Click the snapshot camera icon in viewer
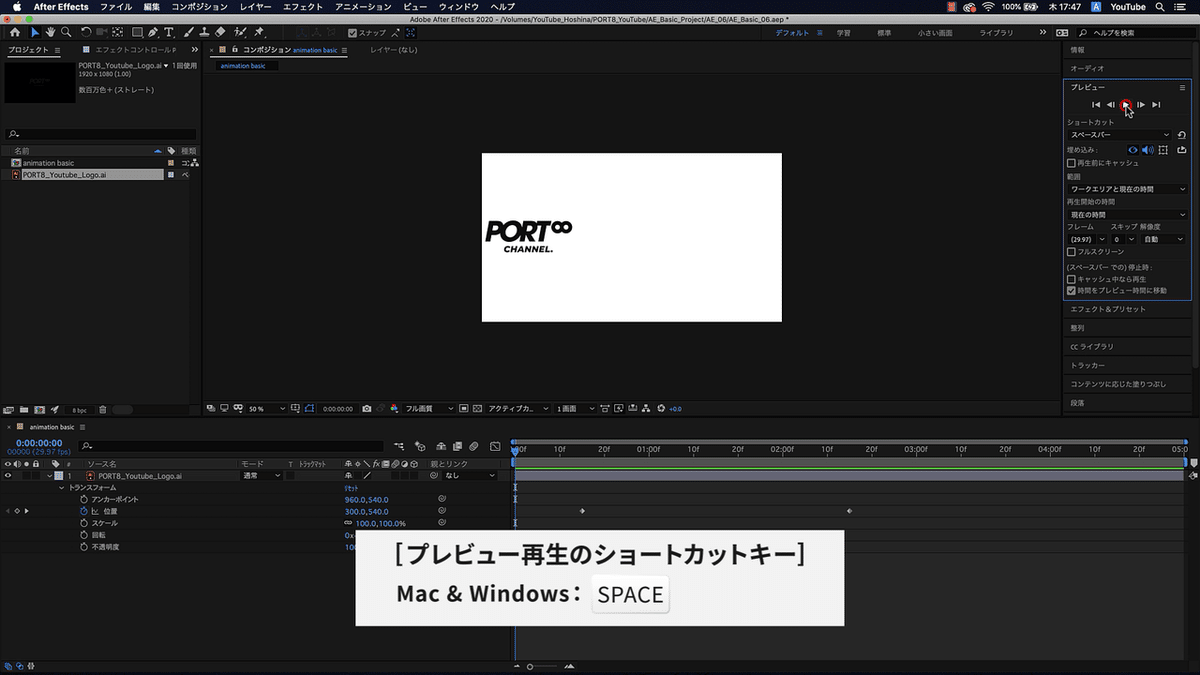1200x675 pixels. [367, 409]
